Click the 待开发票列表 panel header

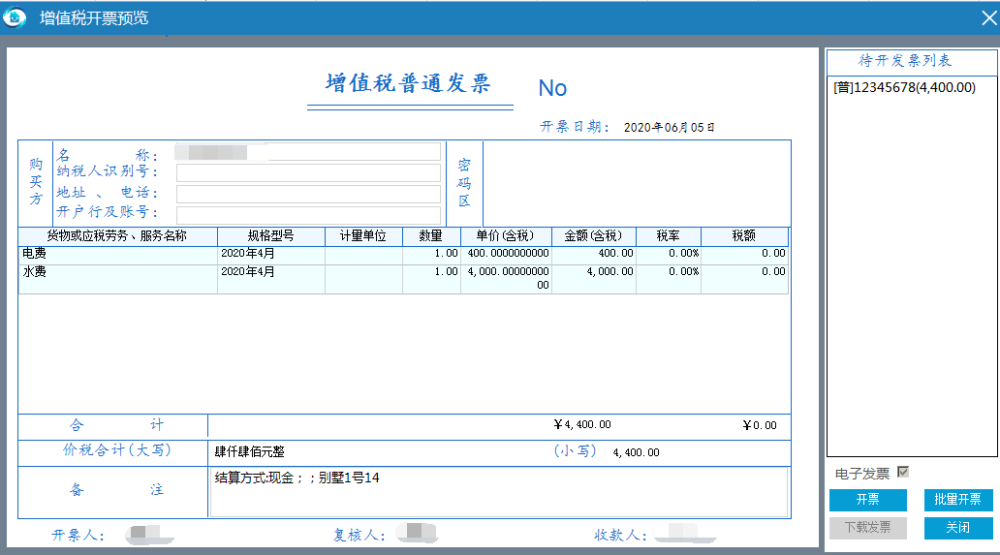pos(905,61)
